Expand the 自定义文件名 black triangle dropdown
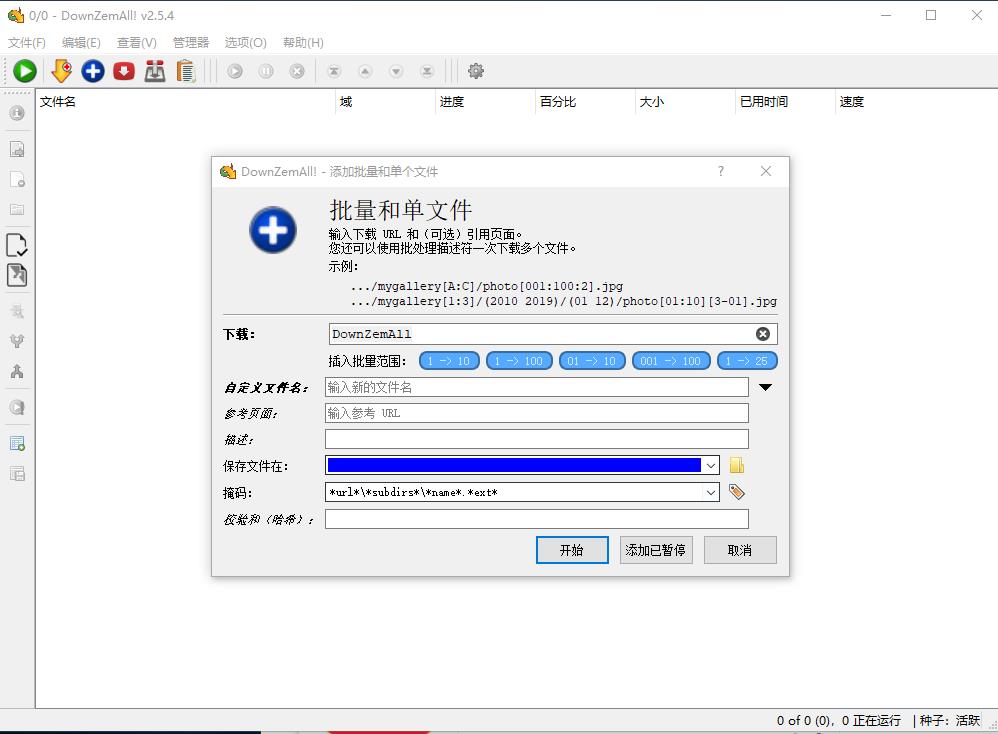The height and width of the screenshot is (734, 998). (765, 387)
